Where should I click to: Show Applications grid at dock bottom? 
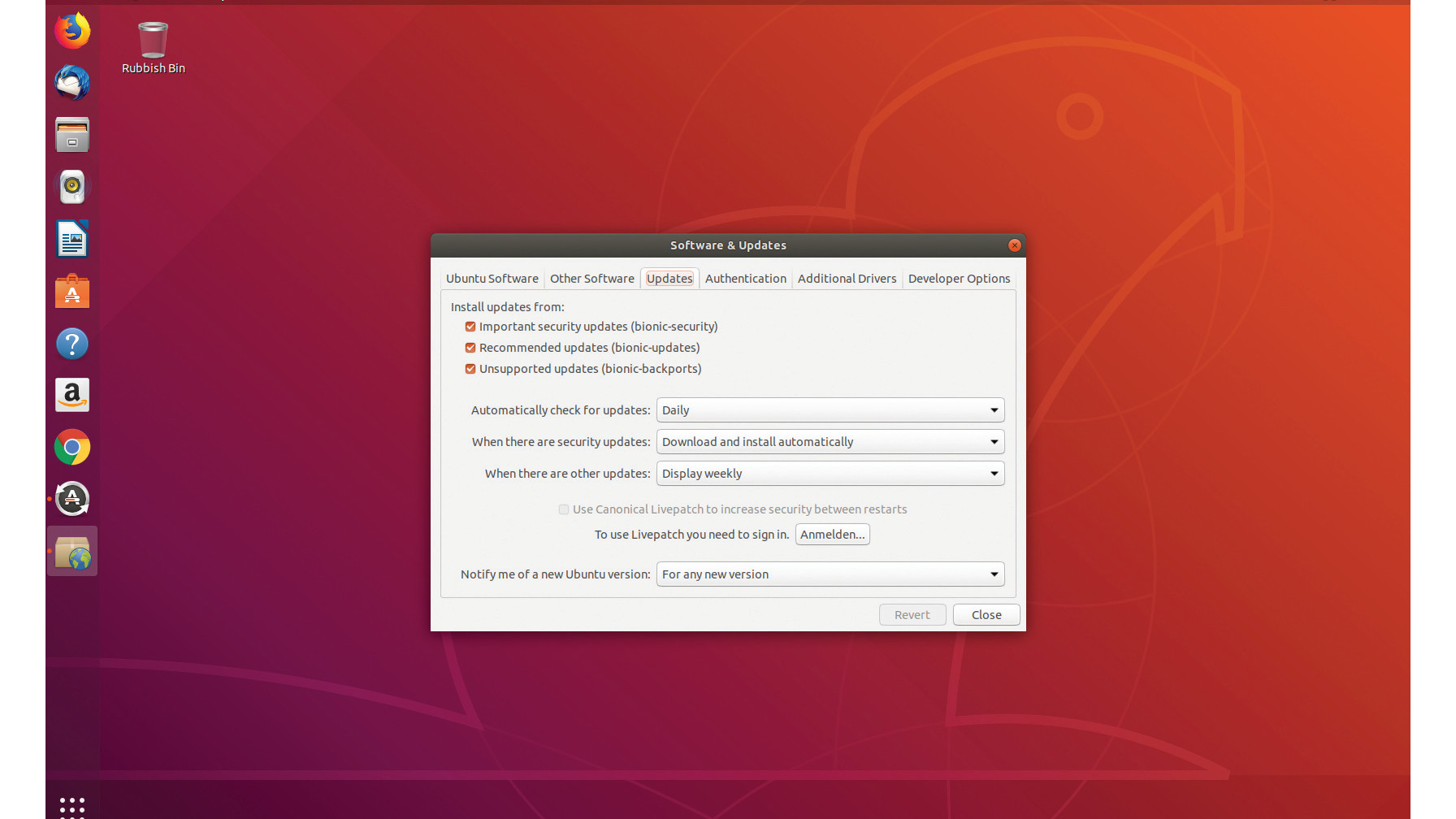pos(72,806)
